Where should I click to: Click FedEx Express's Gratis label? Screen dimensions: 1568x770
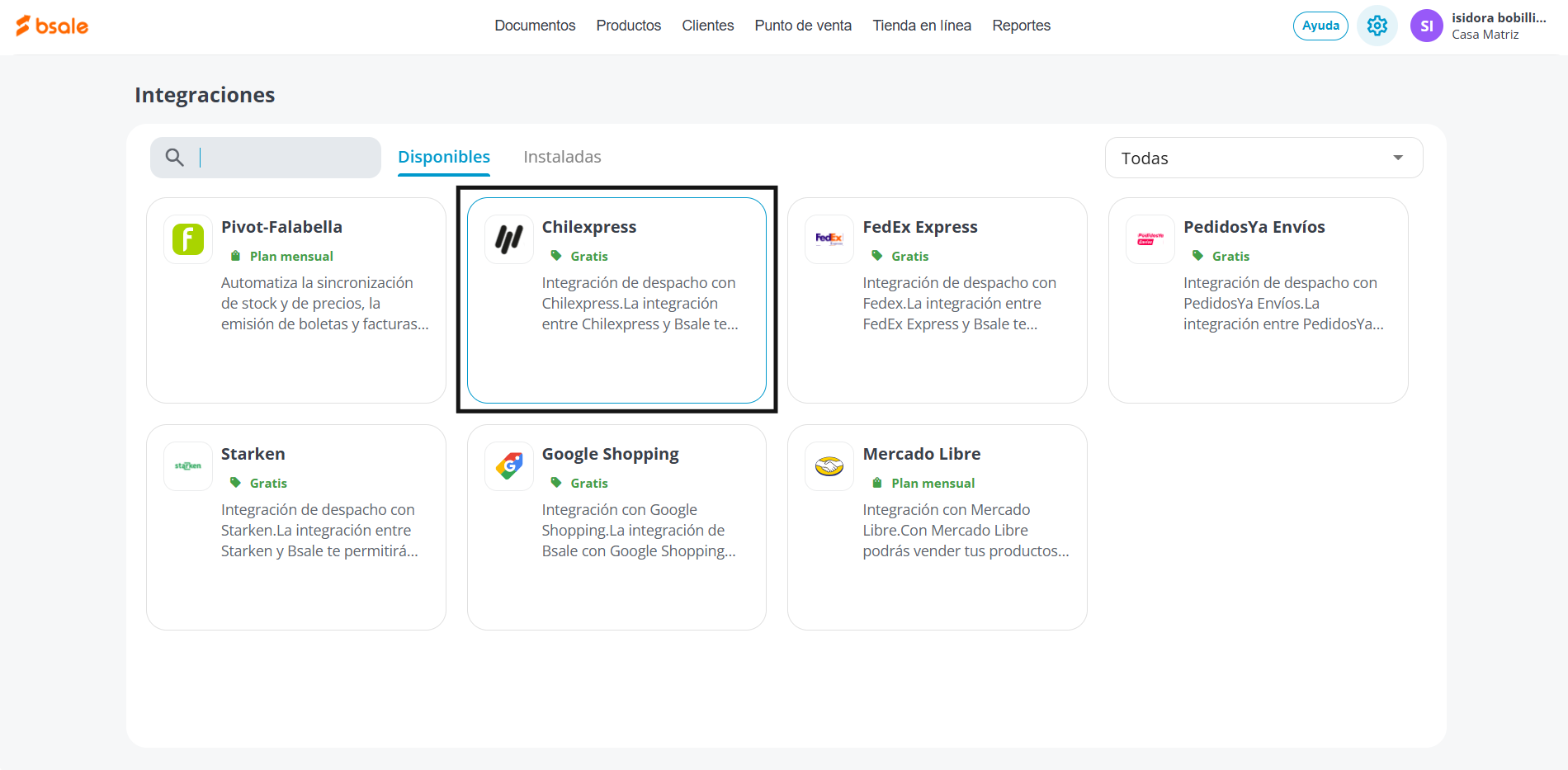[910, 256]
